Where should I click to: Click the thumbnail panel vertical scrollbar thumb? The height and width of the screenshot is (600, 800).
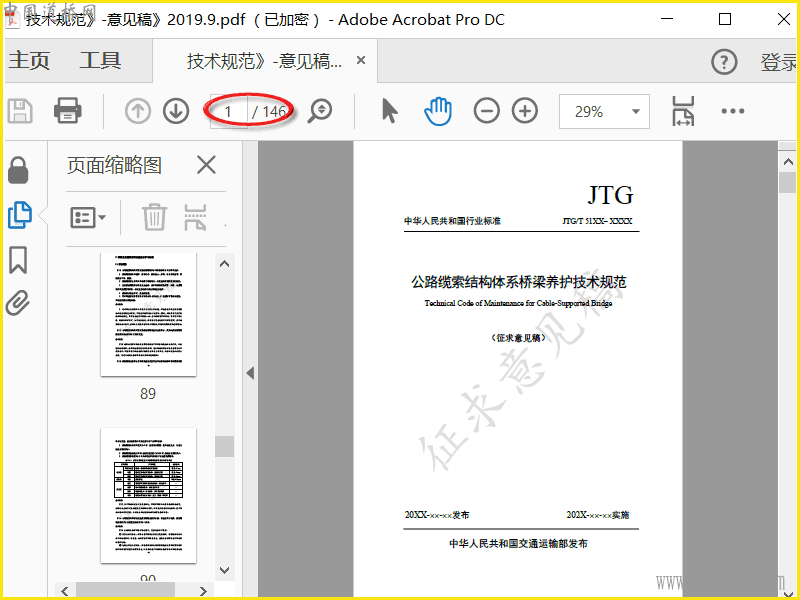tap(224, 446)
